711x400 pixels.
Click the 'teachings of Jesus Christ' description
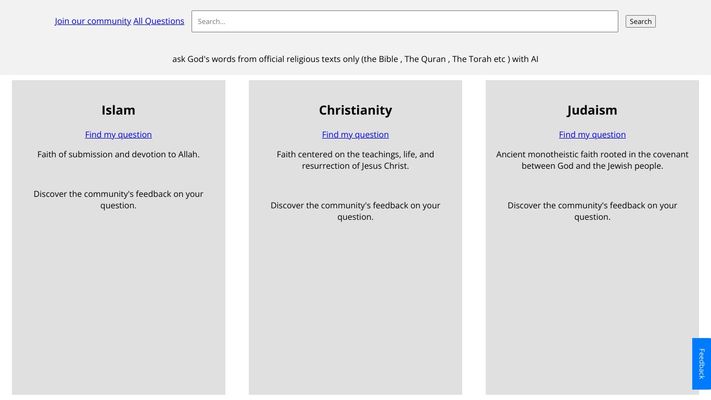[355, 160]
